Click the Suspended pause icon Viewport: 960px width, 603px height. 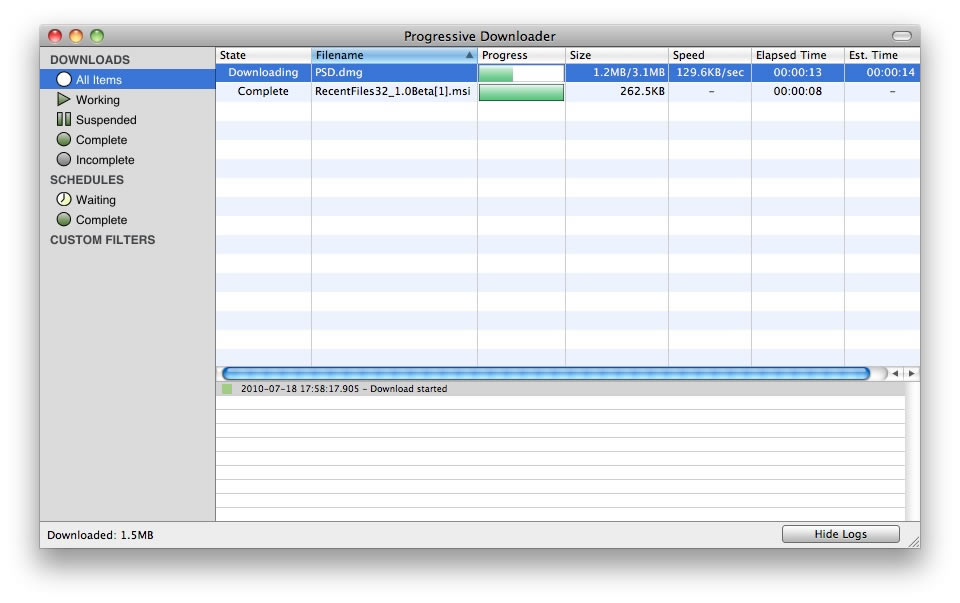coord(64,119)
